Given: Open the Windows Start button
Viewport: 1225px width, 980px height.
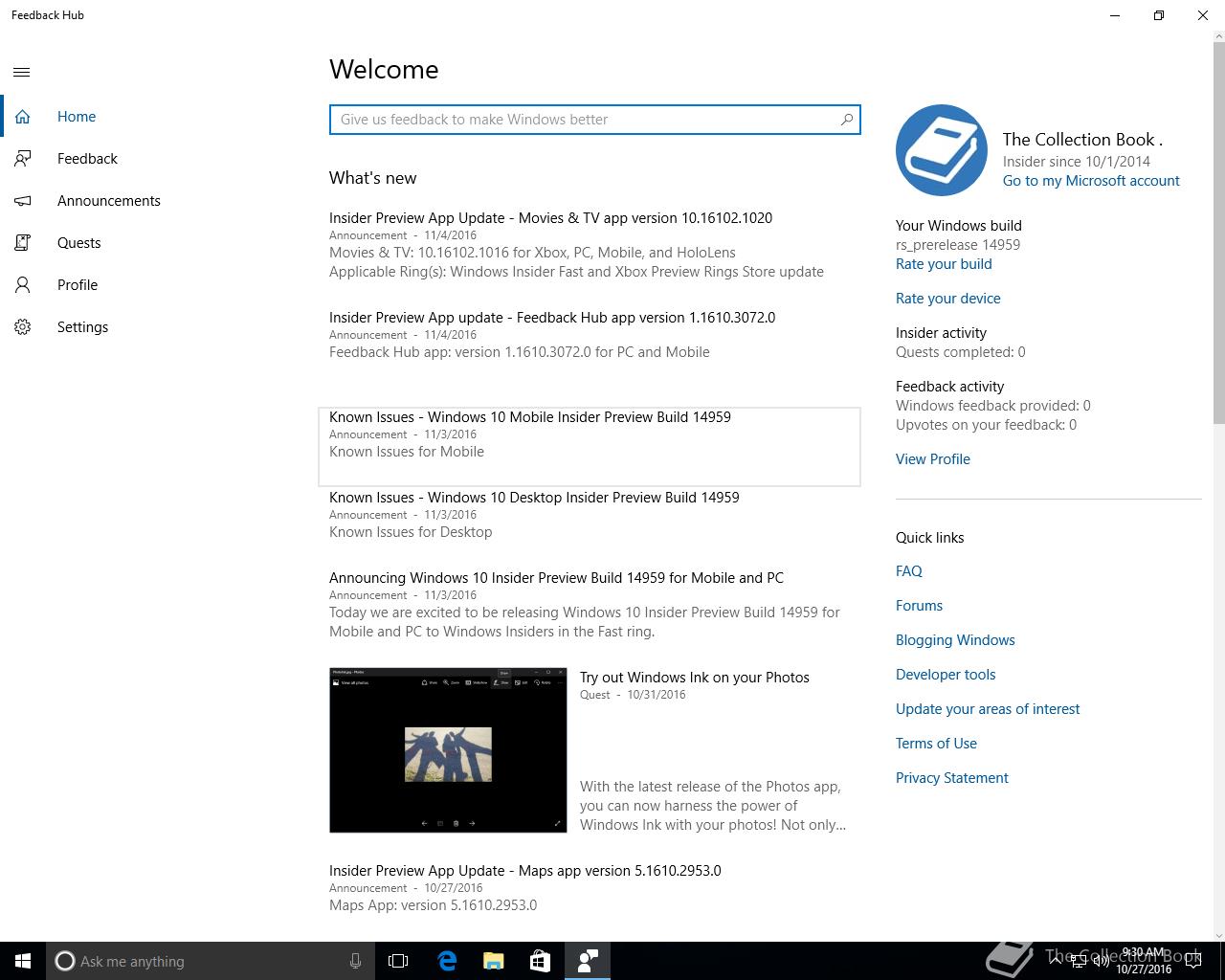Looking at the screenshot, I should tap(23, 961).
